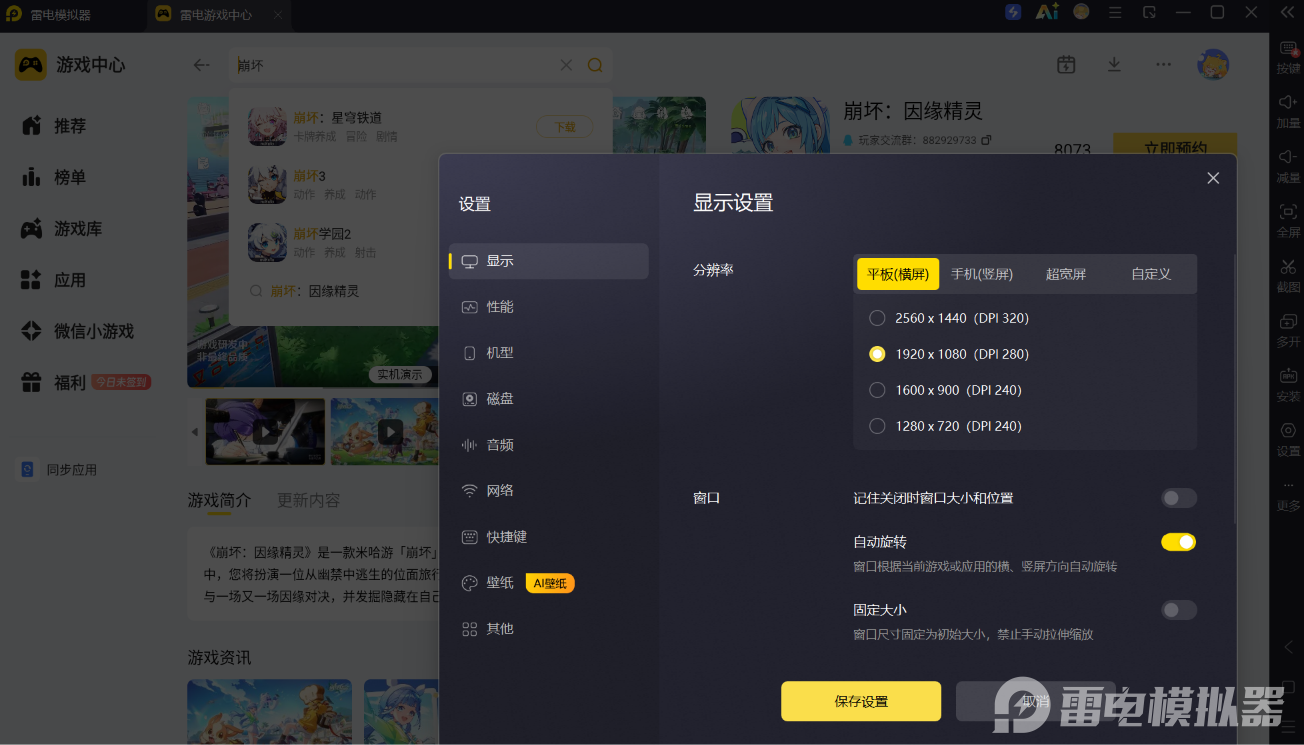Open the 音频 settings section
1304x745 pixels.
pyautogui.click(x=549, y=445)
